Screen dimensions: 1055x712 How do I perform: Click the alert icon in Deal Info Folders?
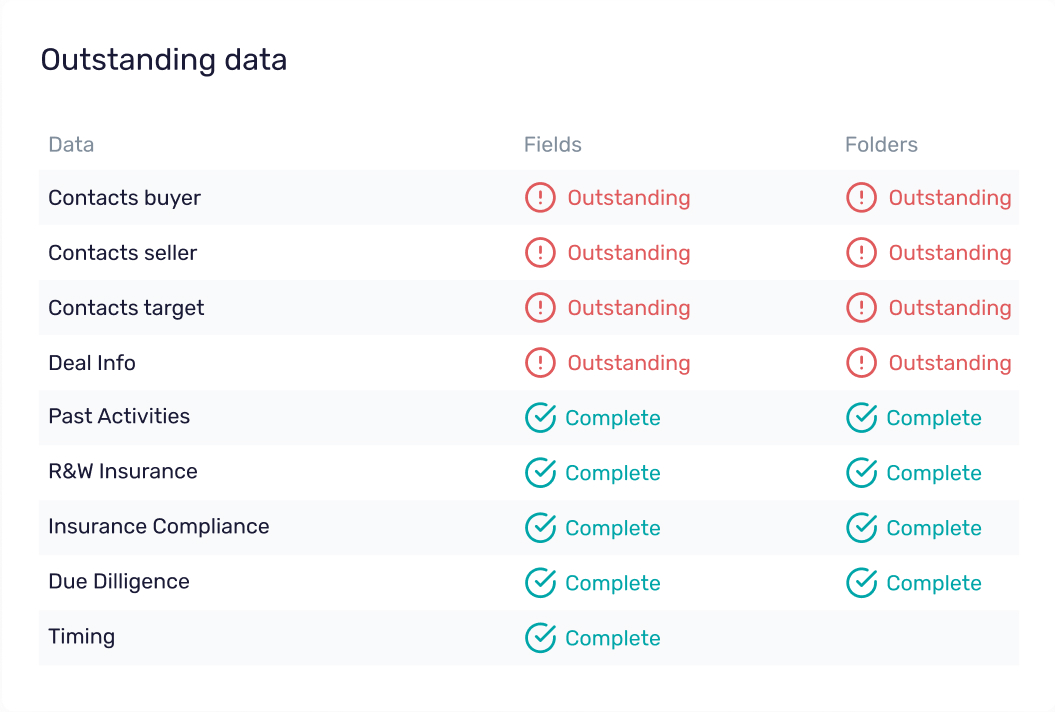pyautogui.click(x=861, y=363)
